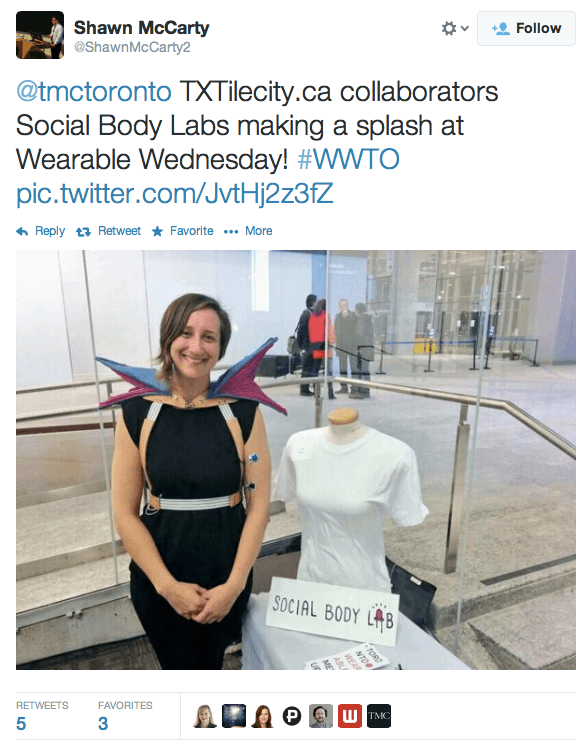The image size is (587, 749).
Task: Enlarge the Social Body Lab photo
Action: [296, 460]
